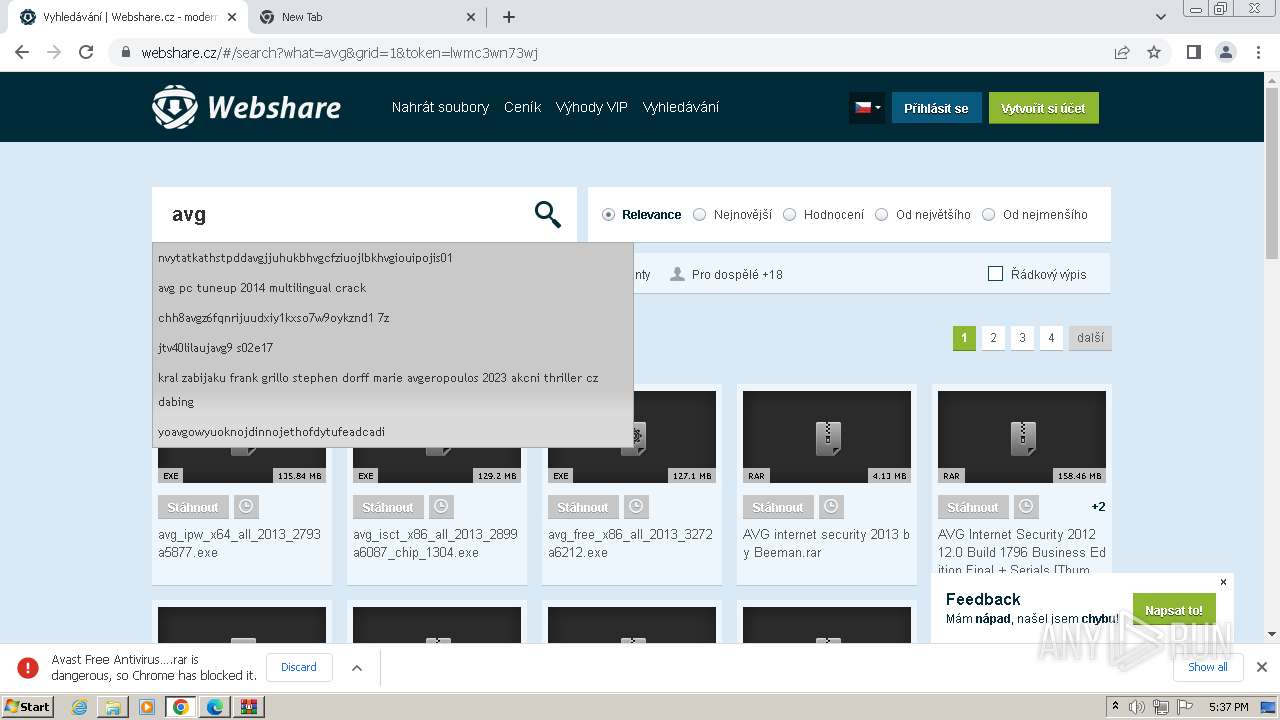Image resolution: width=1280 pixels, height=720 pixels.
Task: Close the Feedback widget
Action: tap(1223, 582)
